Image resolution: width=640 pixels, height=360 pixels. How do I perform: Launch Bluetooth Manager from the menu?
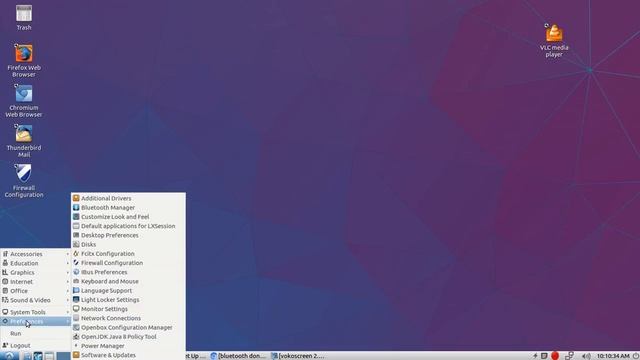pyautogui.click(x=128, y=207)
